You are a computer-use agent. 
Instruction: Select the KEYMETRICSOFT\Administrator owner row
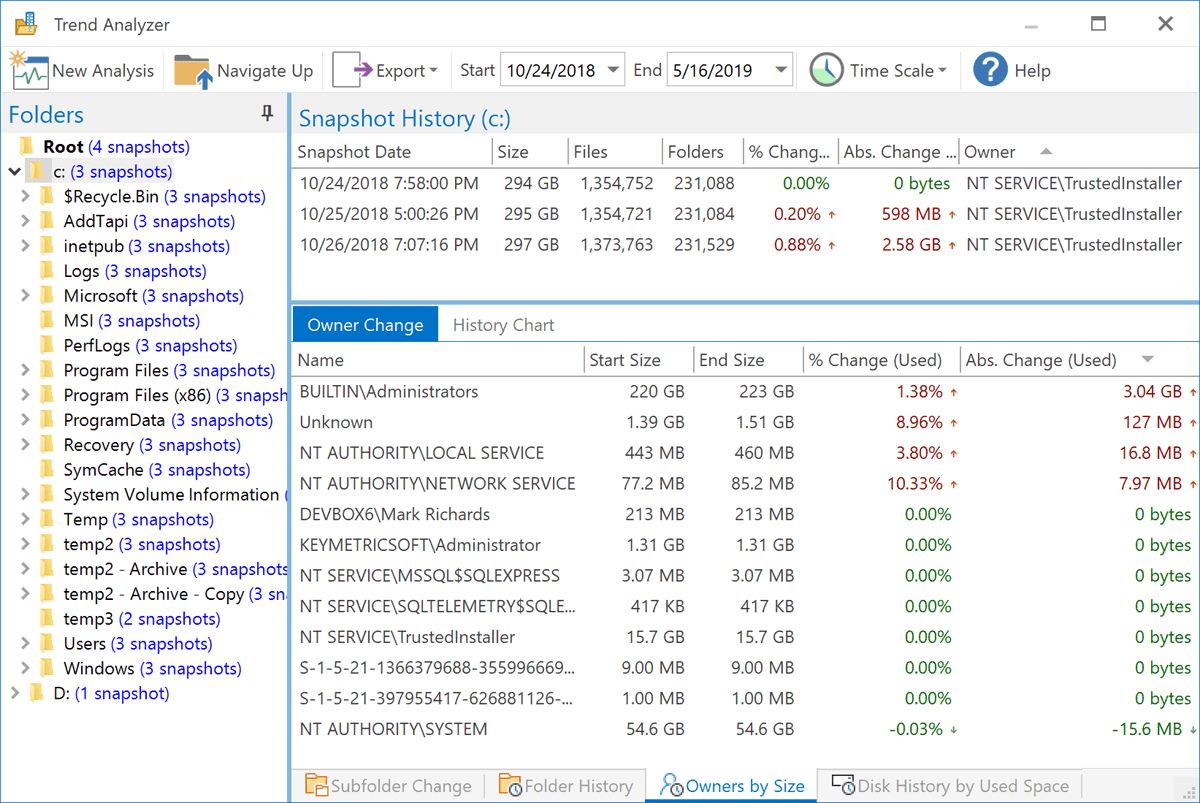pos(745,545)
